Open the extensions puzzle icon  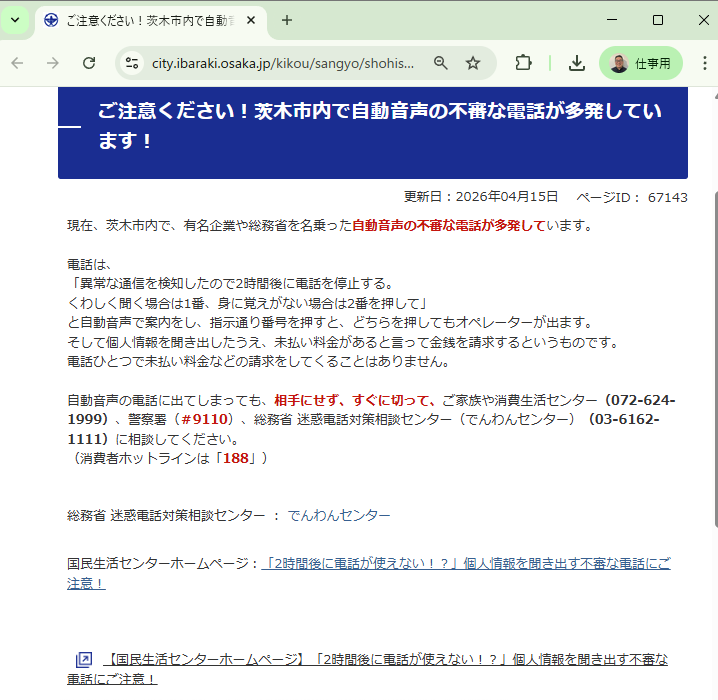[523, 63]
